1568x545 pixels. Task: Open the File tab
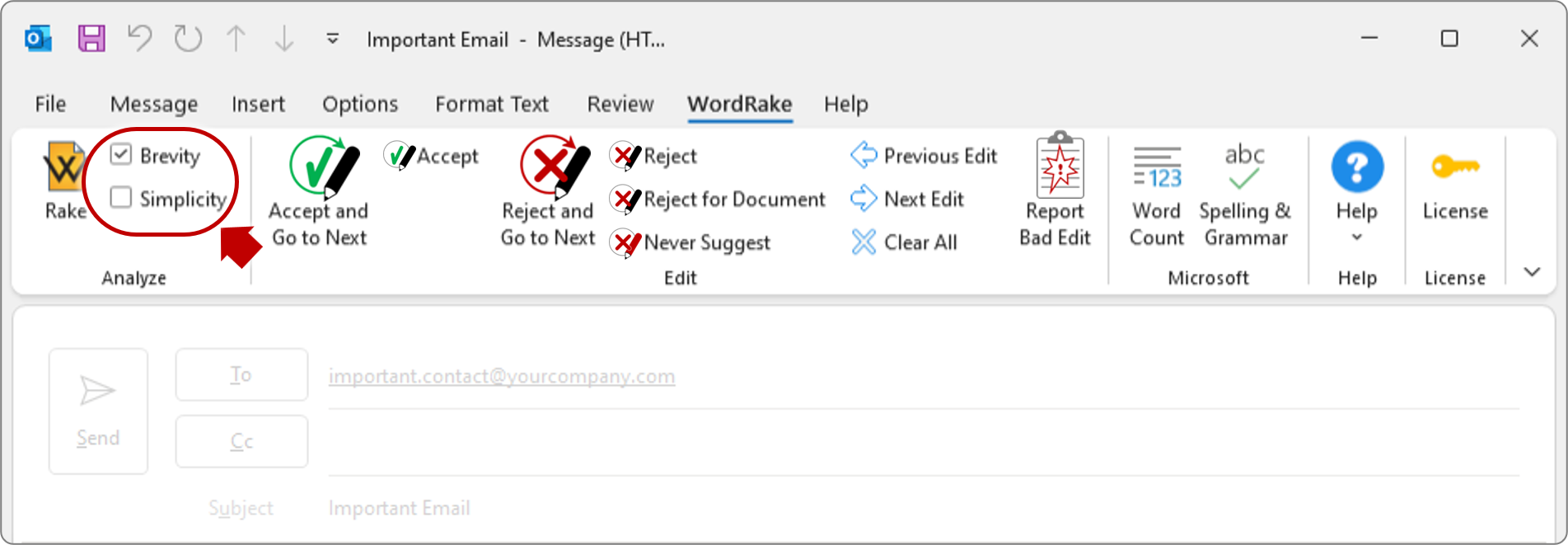click(x=50, y=104)
